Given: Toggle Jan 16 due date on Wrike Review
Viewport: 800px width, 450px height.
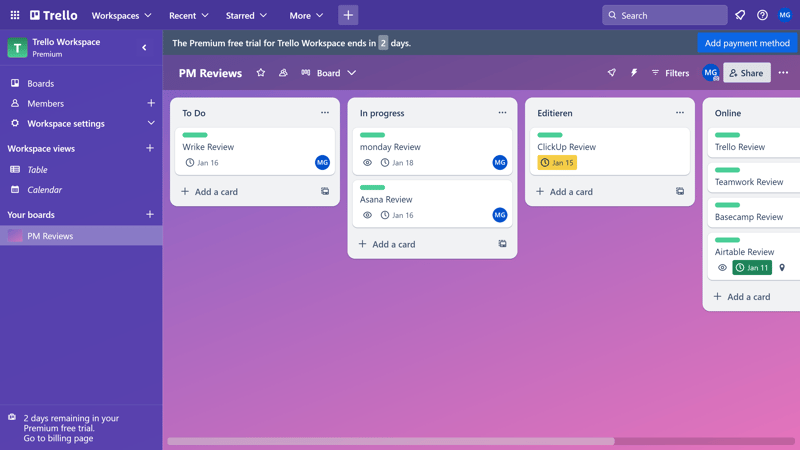Looking at the screenshot, I should pos(202,163).
